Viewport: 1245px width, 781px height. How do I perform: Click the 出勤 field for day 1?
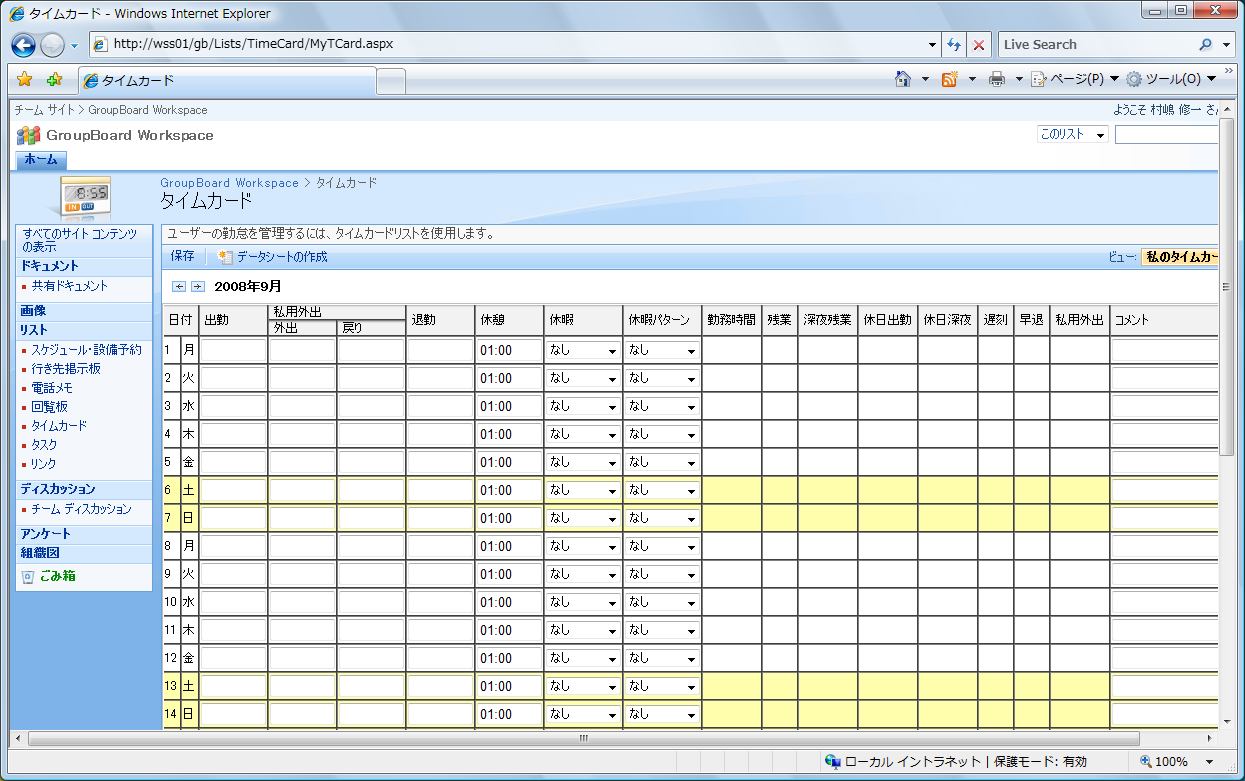234,351
